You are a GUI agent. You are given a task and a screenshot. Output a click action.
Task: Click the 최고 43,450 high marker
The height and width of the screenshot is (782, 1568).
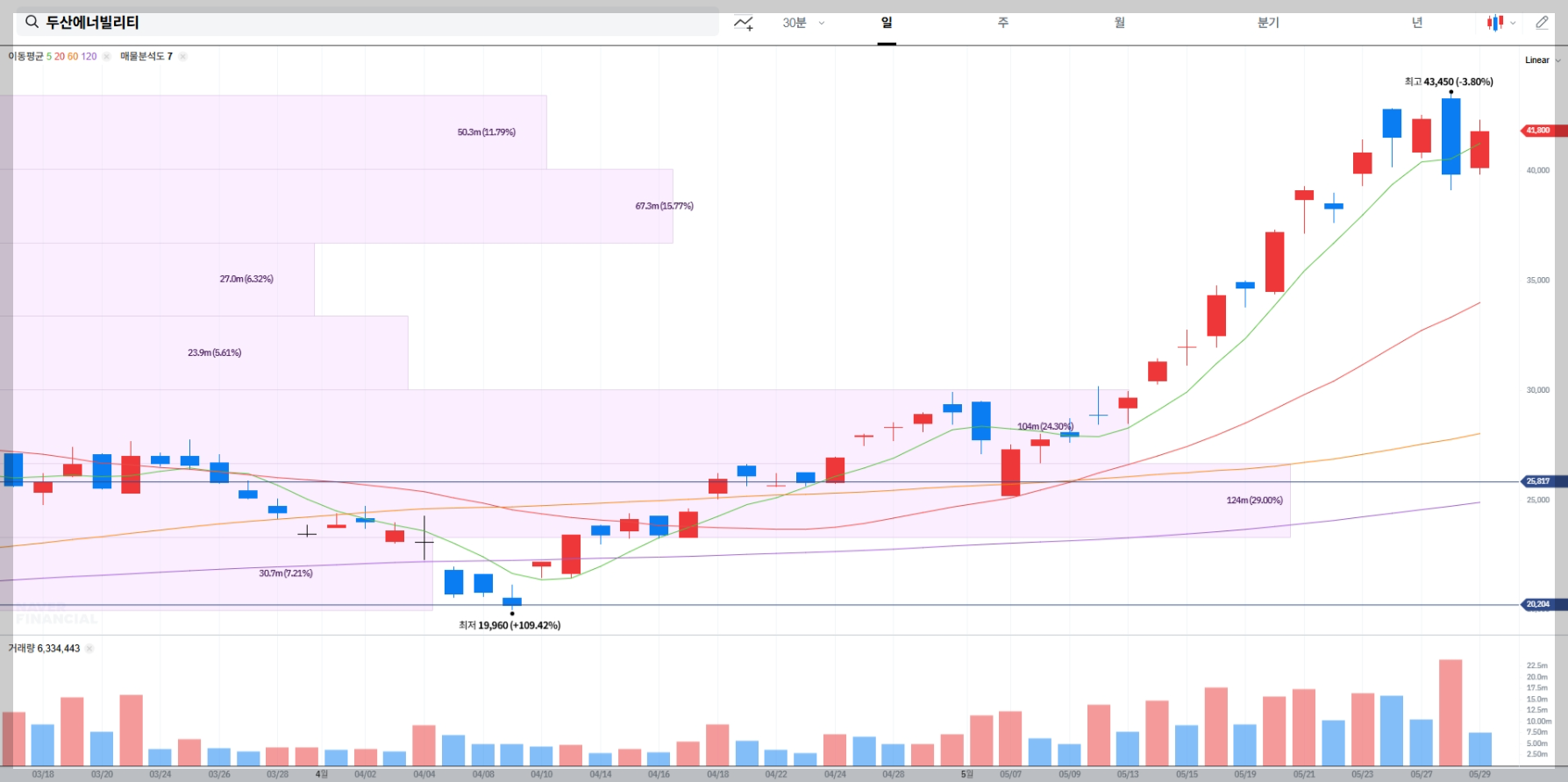tap(1449, 82)
